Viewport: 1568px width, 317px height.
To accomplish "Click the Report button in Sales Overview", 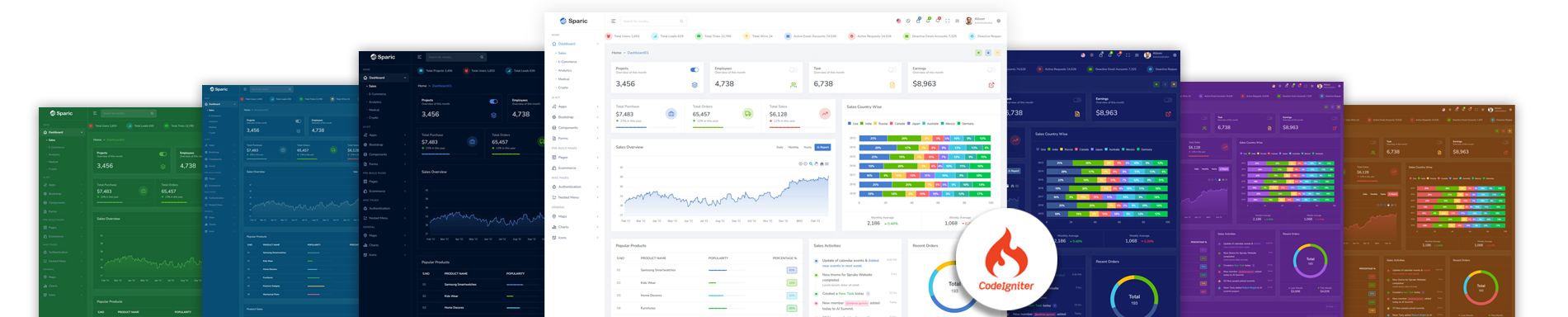I will [822, 147].
